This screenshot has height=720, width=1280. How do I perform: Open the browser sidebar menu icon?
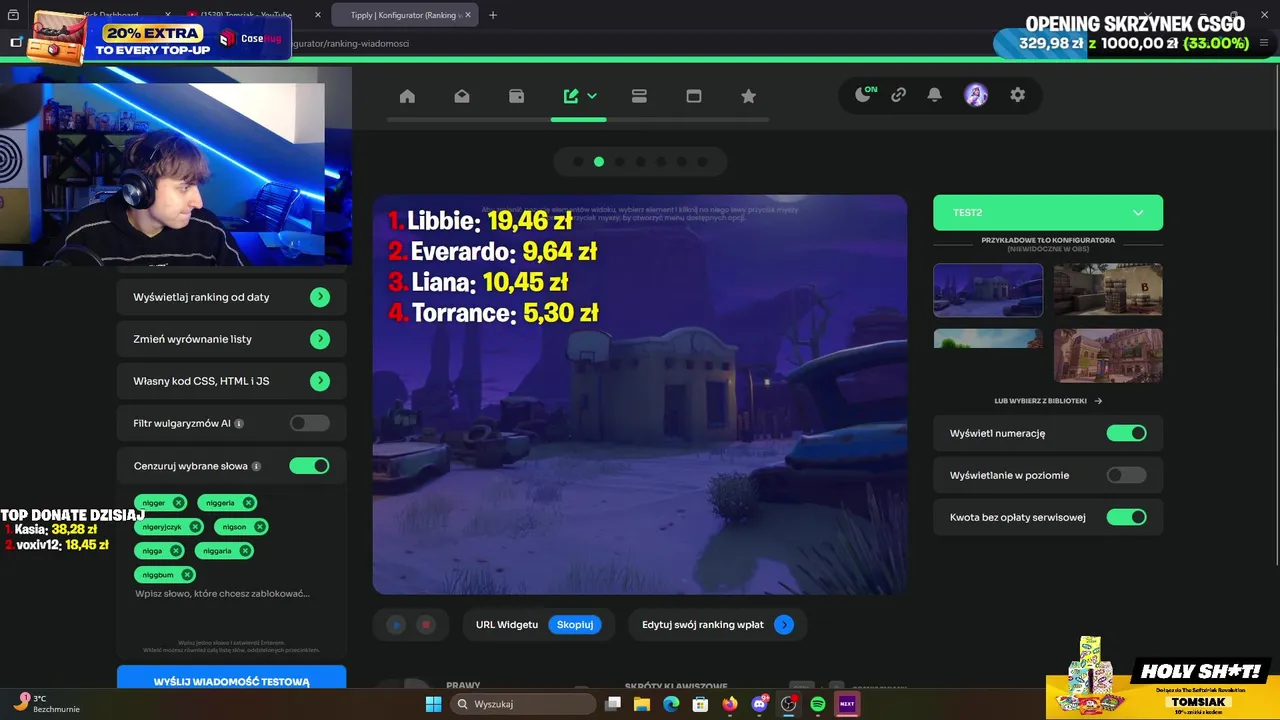[16, 42]
